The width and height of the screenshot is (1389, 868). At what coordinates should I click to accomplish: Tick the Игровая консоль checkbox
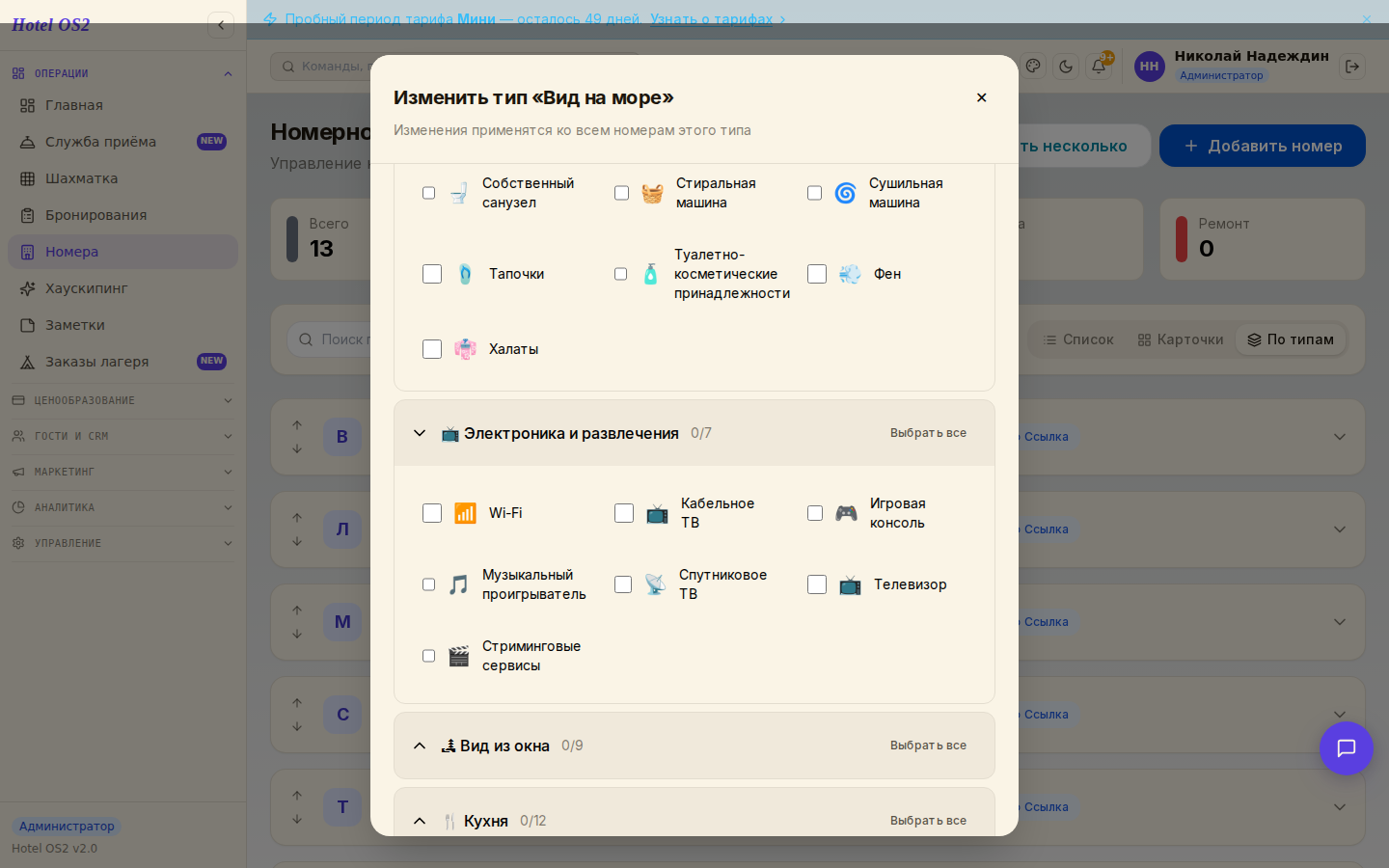click(x=815, y=513)
